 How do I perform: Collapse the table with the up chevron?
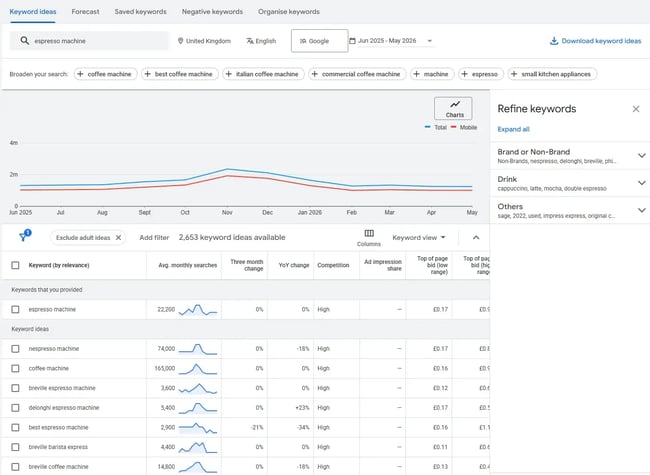[x=476, y=238]
